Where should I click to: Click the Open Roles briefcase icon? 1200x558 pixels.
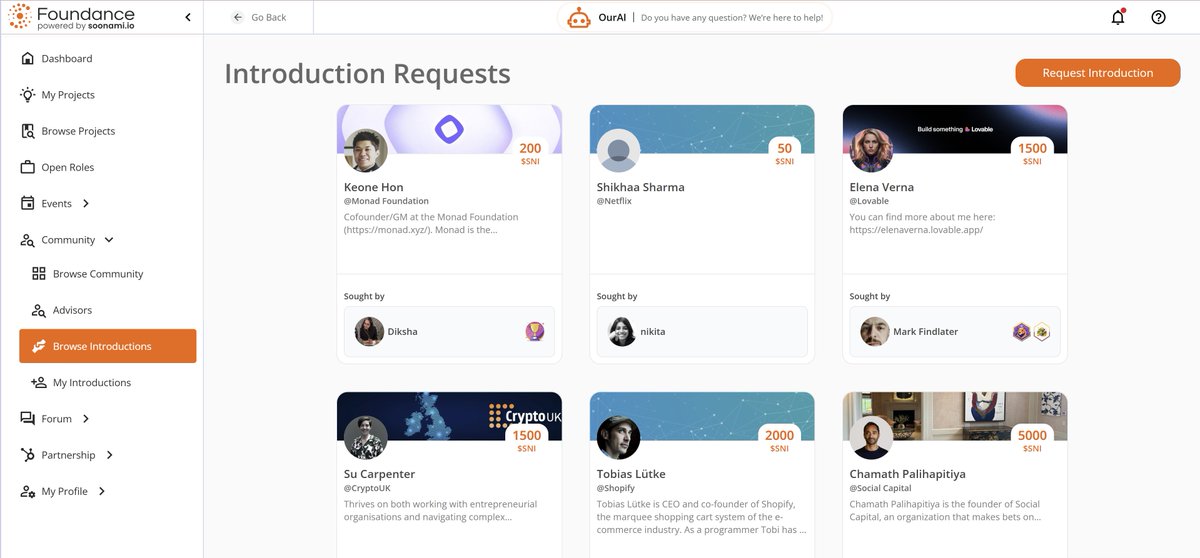27,167
